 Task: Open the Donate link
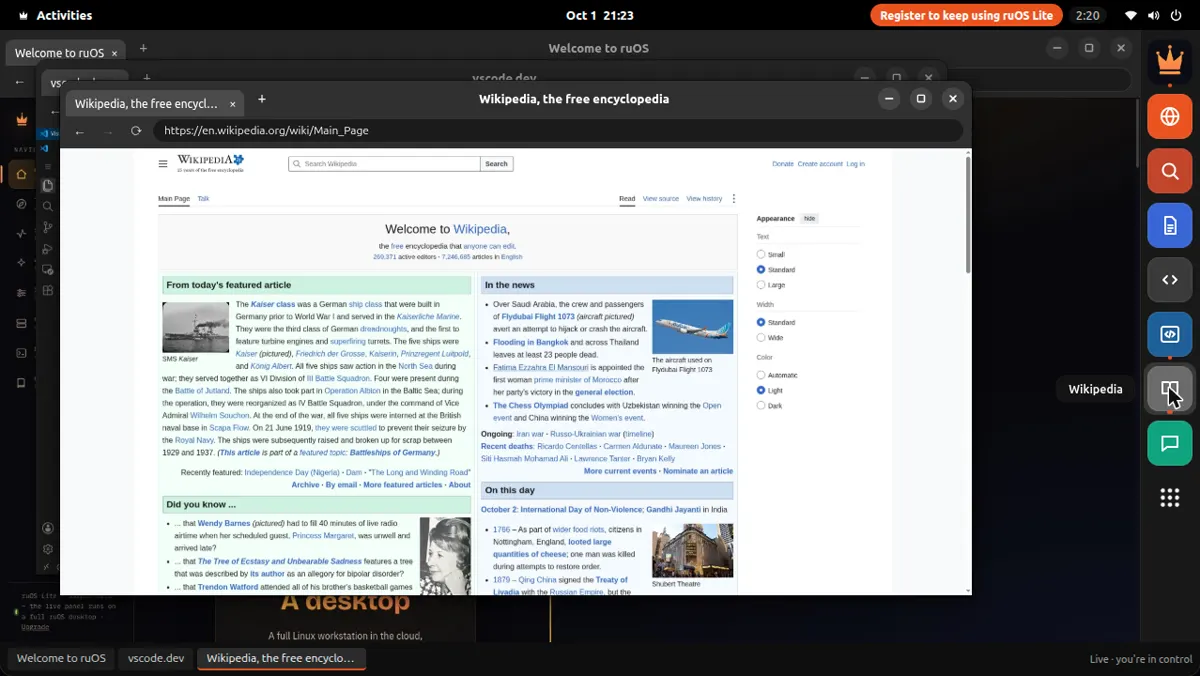783,164
